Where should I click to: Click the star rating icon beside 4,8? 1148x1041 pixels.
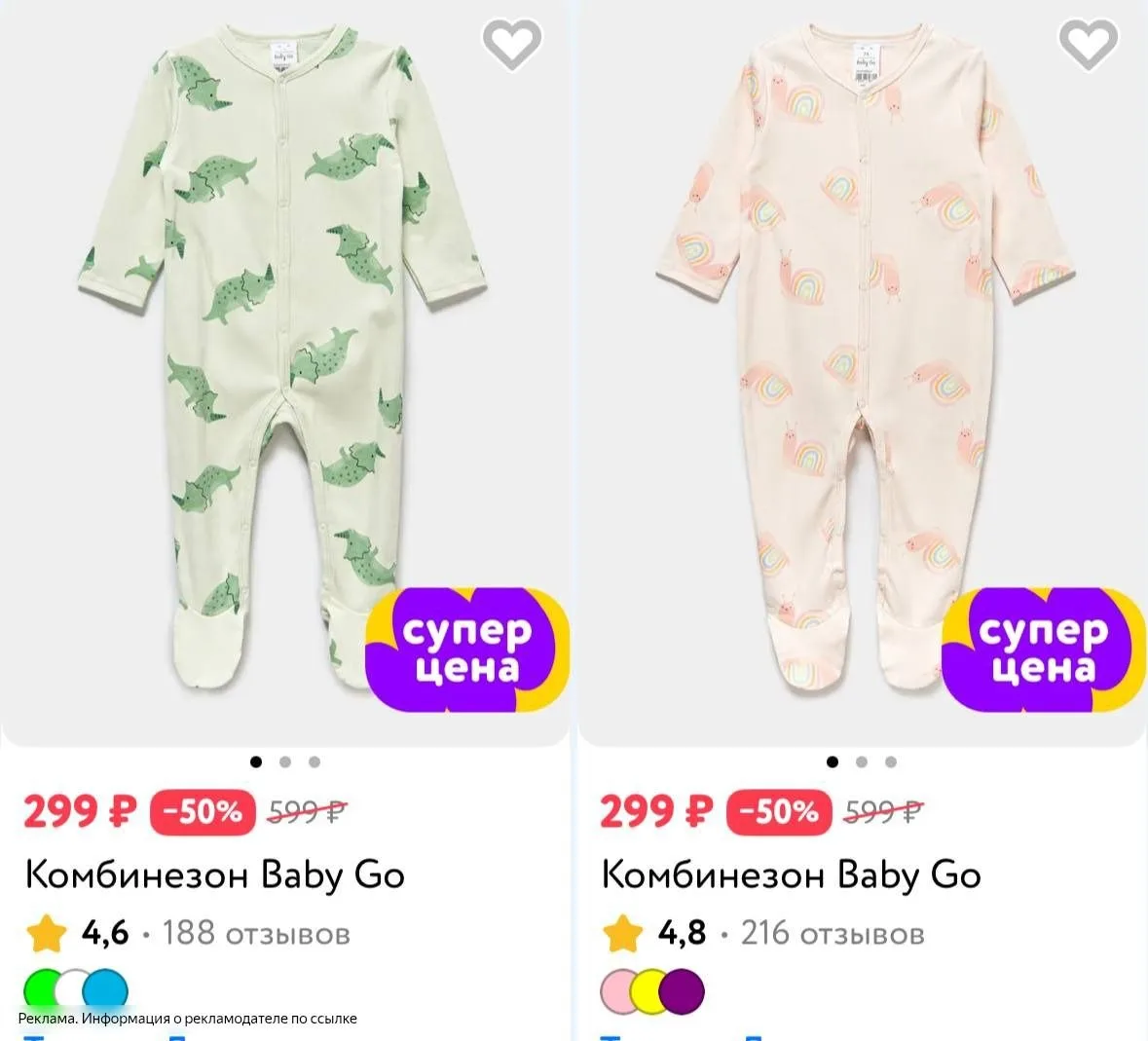pyautogui.click(x=622, y=933)
